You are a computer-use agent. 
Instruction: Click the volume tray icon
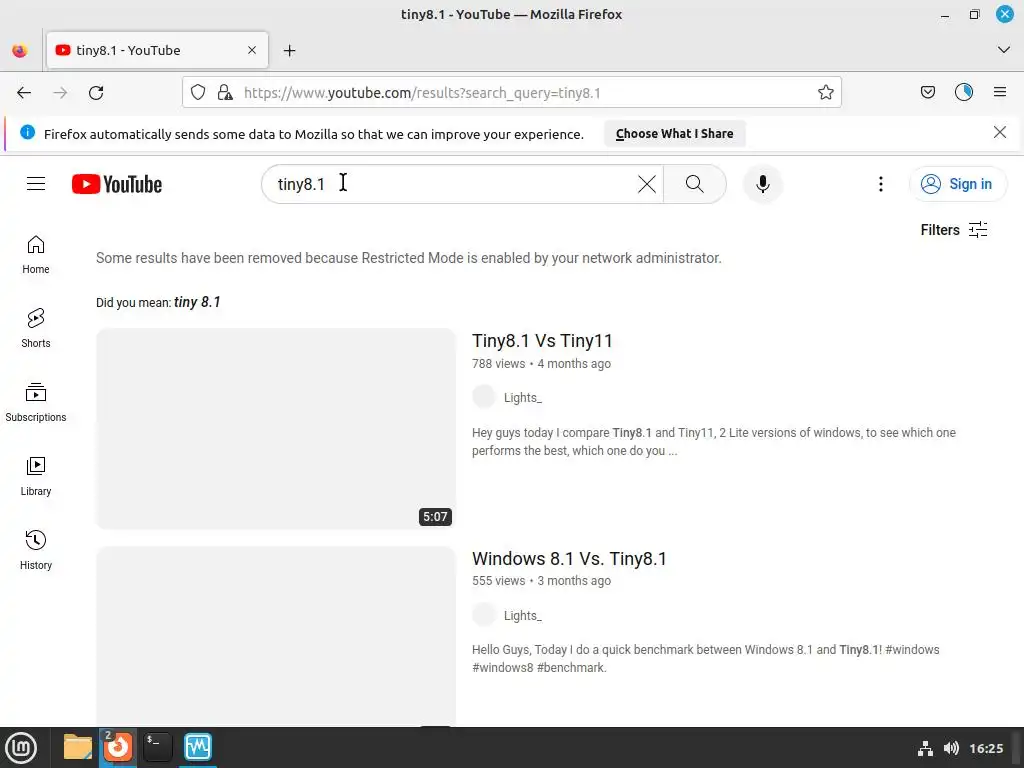point(952,748)
